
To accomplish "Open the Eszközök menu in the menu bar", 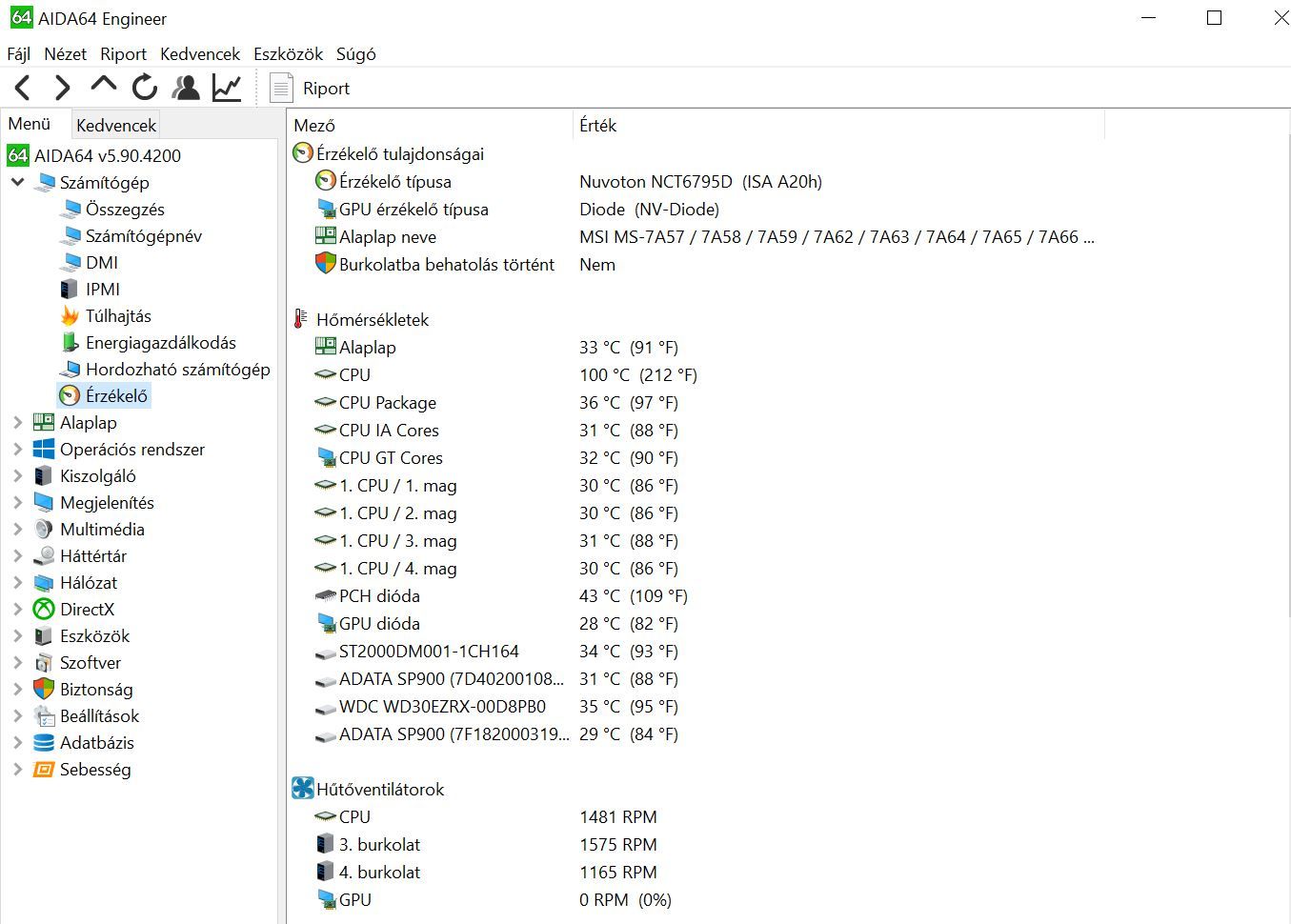I will click(288, 54).
